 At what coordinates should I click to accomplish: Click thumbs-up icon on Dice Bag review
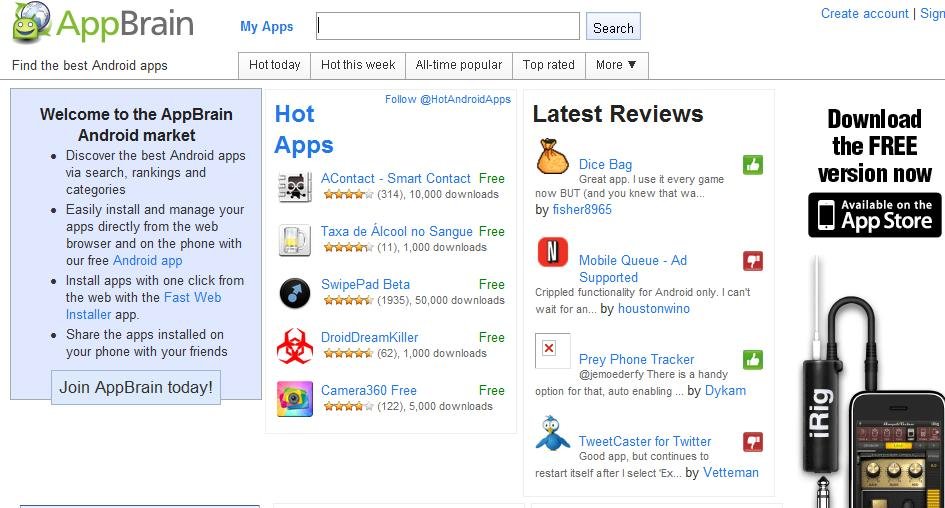[753, 165]
